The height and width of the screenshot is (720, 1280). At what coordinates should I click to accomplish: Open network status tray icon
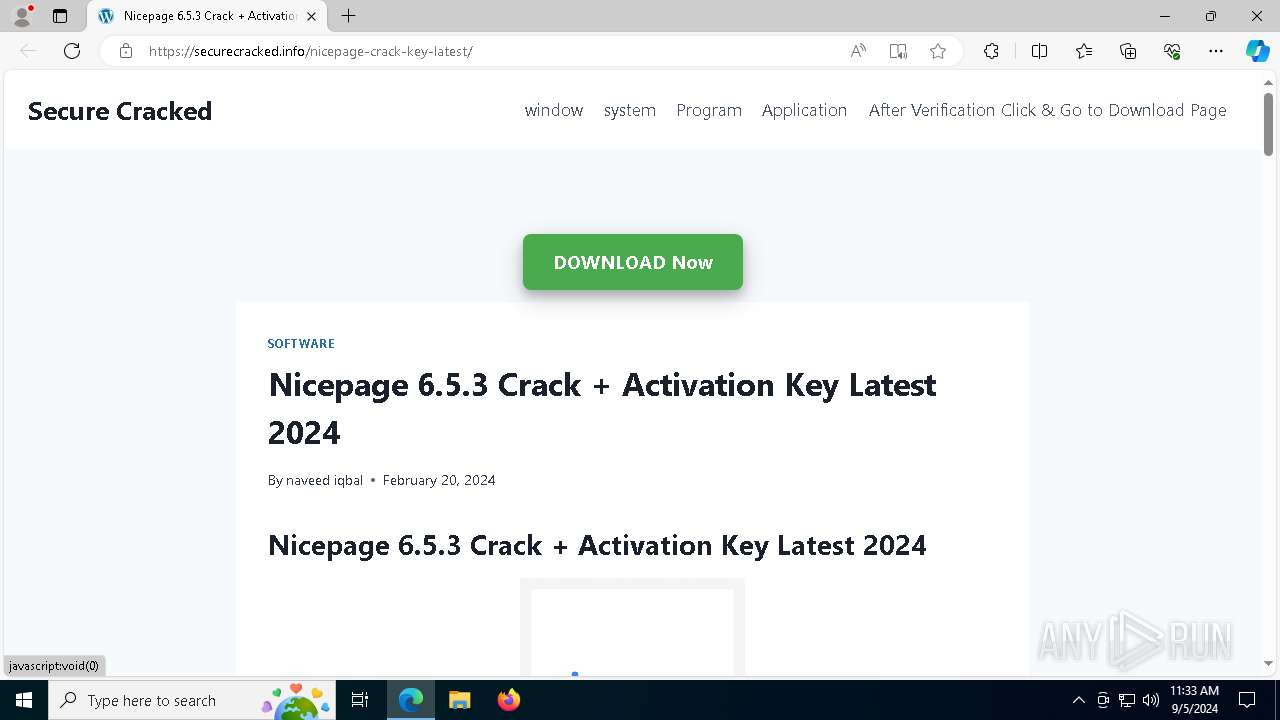click(1127, 700)
